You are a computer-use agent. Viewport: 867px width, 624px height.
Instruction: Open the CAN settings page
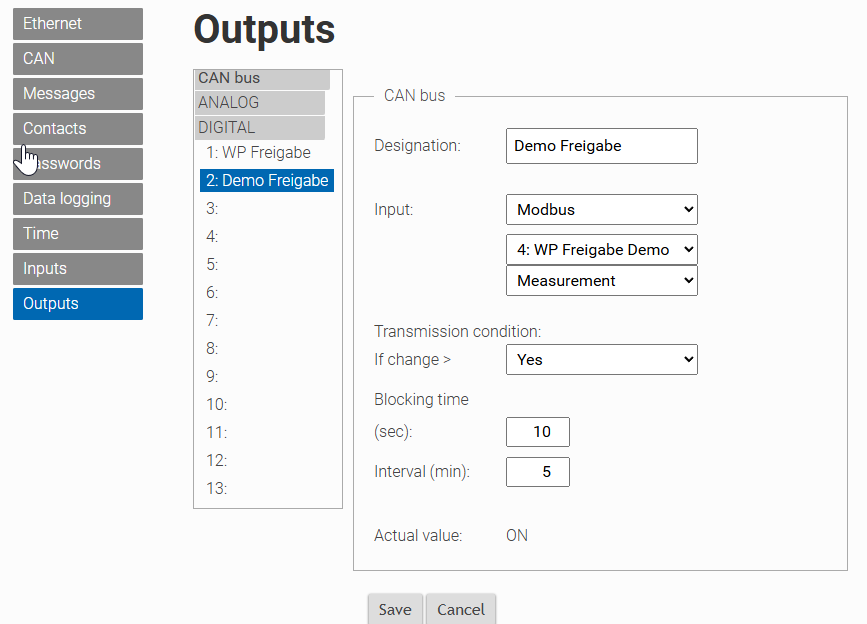point(78,59)
